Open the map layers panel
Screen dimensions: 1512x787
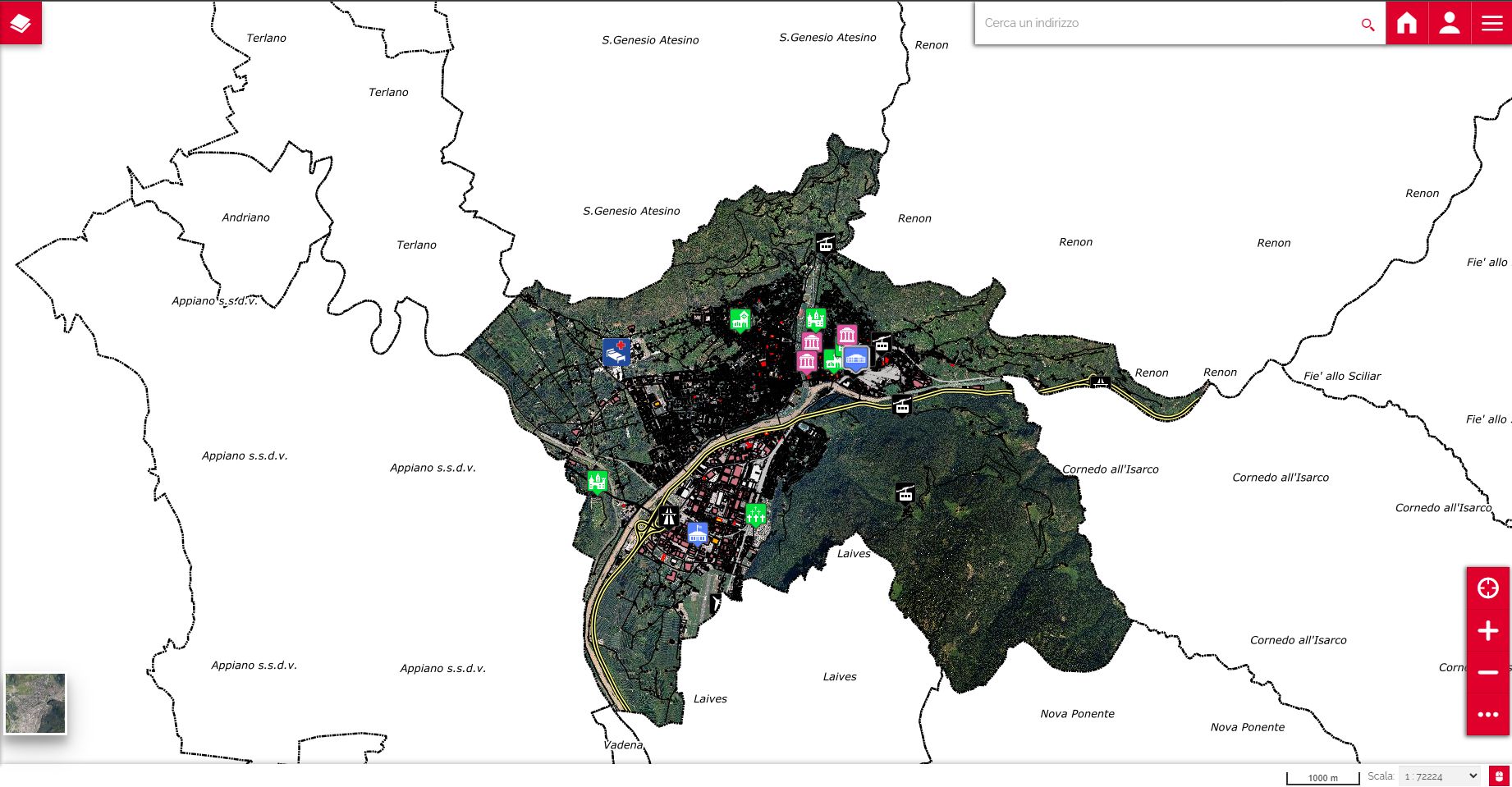[x=21, y=22]
